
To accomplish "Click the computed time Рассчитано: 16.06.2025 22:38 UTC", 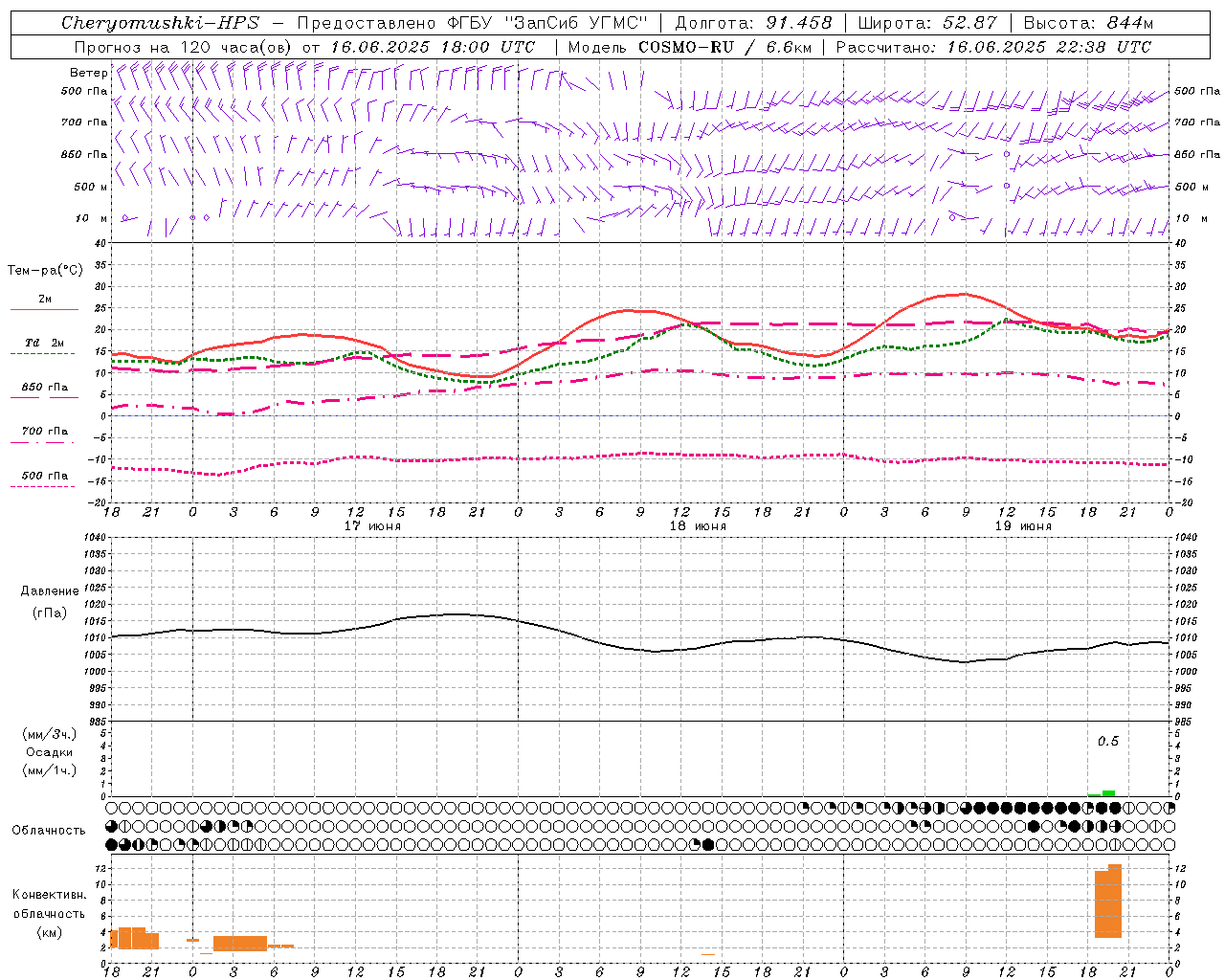I will [x=993, y=46].
